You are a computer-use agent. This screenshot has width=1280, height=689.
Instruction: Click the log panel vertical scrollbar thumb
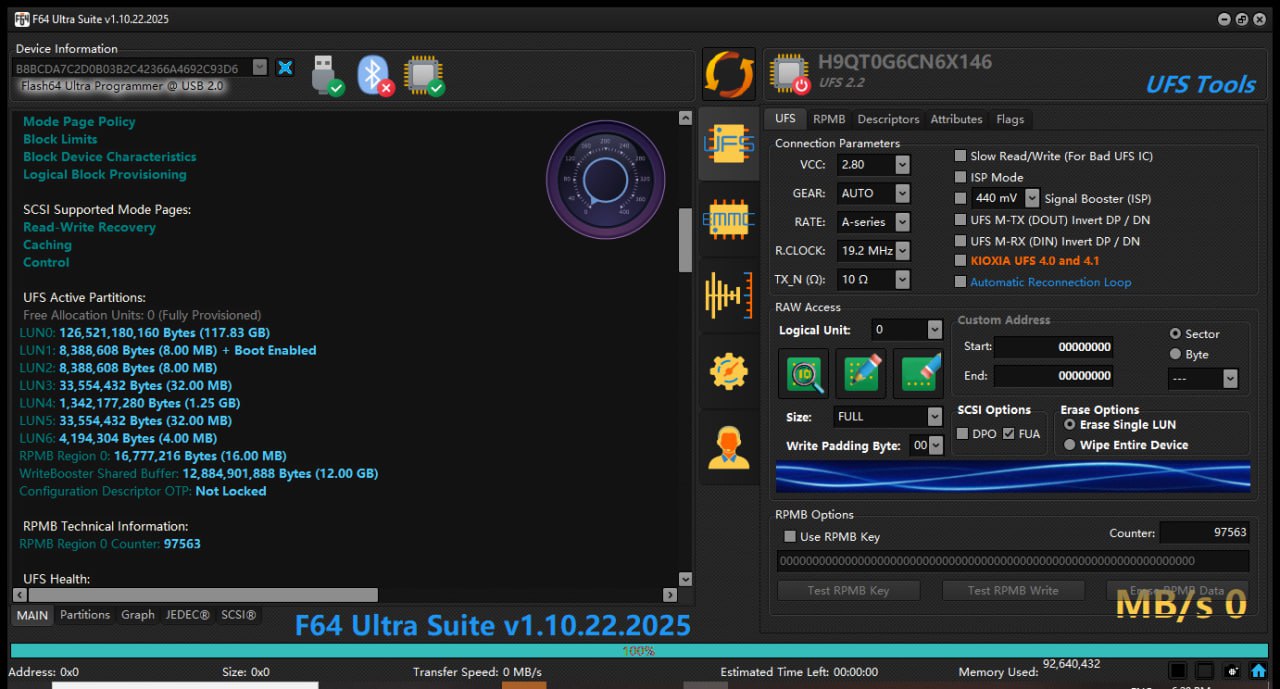point(685,239)
